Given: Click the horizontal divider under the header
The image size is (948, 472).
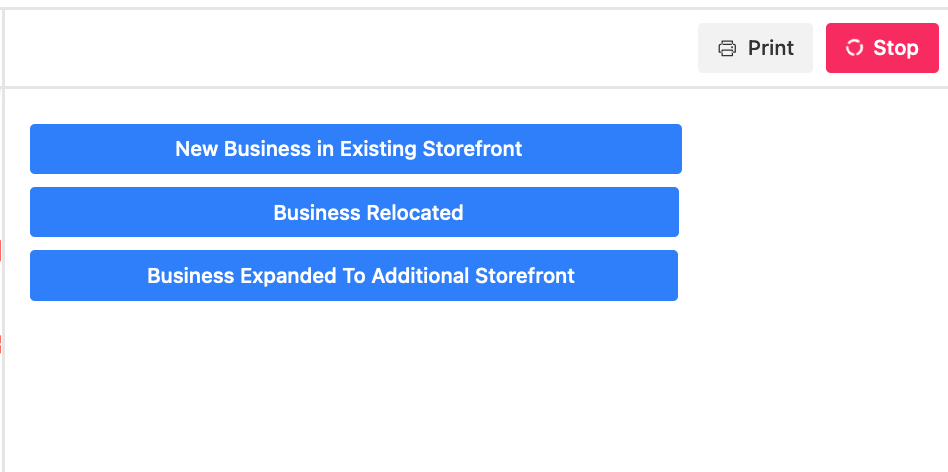Looking at the screenshot, I should [474, 88].
